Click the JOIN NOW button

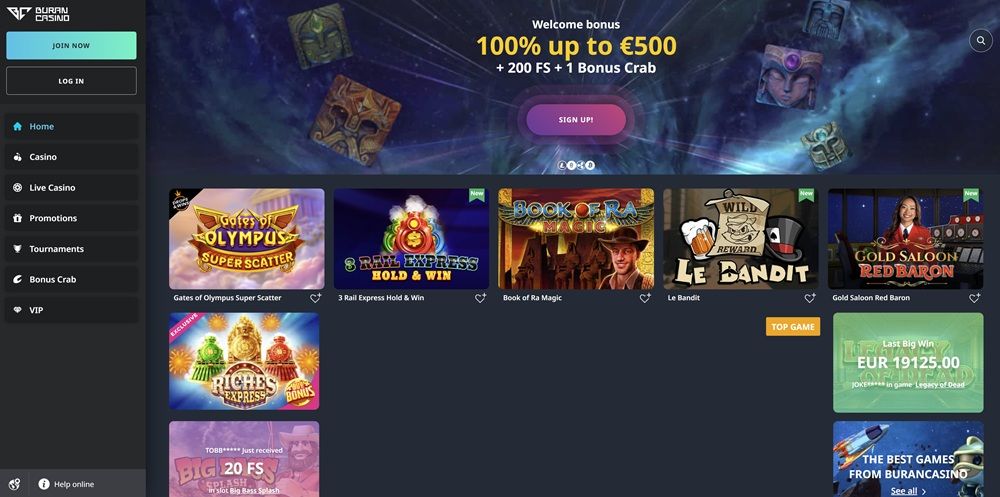coord(71,46)
